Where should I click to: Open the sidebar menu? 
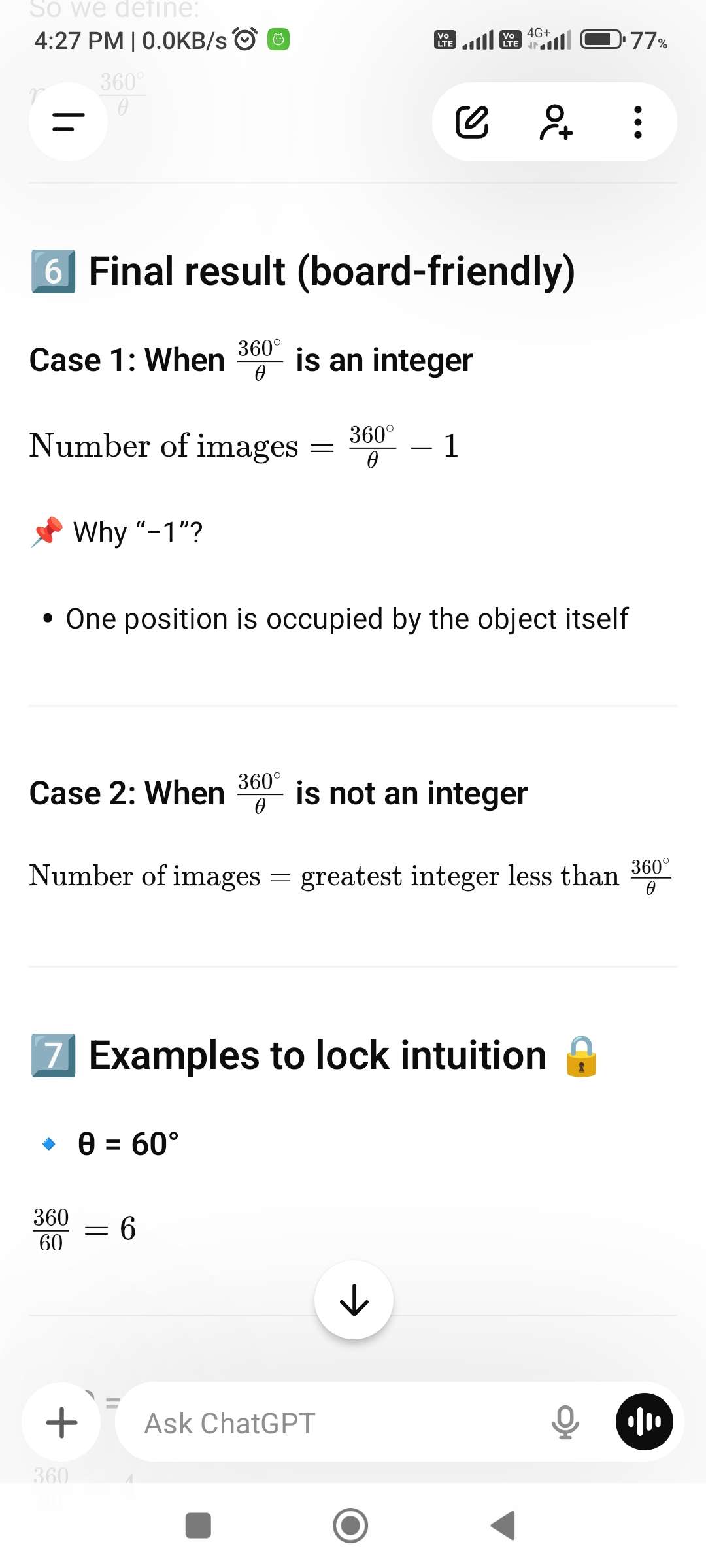(x=67, y=123)
